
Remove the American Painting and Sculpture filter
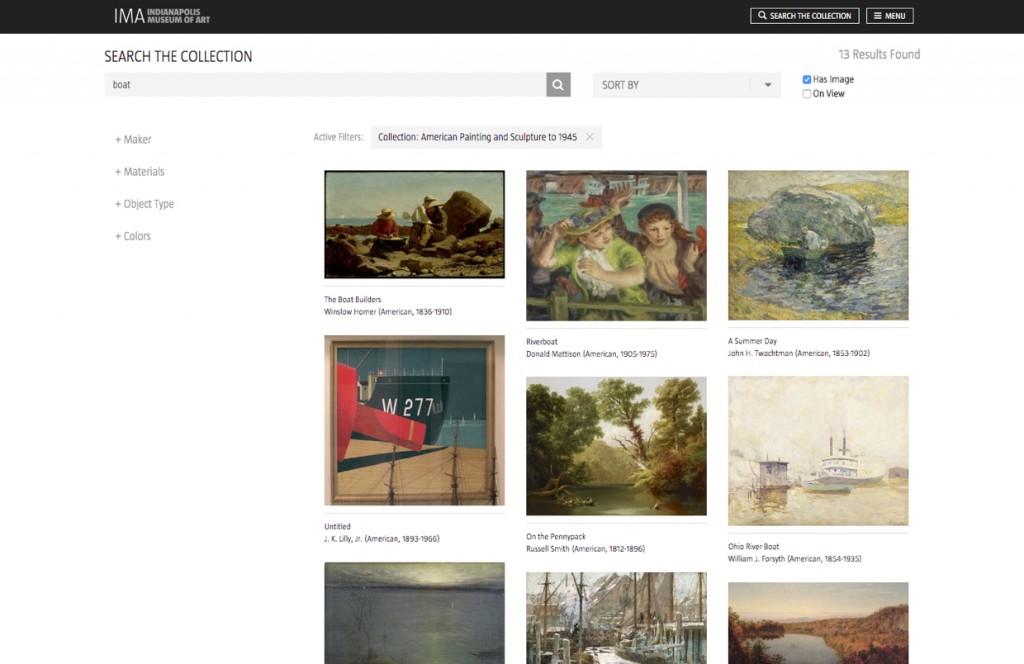tap(590, 136)
